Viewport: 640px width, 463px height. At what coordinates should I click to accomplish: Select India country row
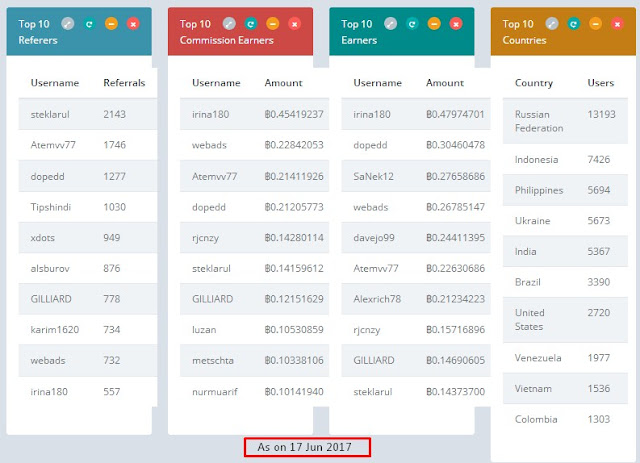point(565,252)
